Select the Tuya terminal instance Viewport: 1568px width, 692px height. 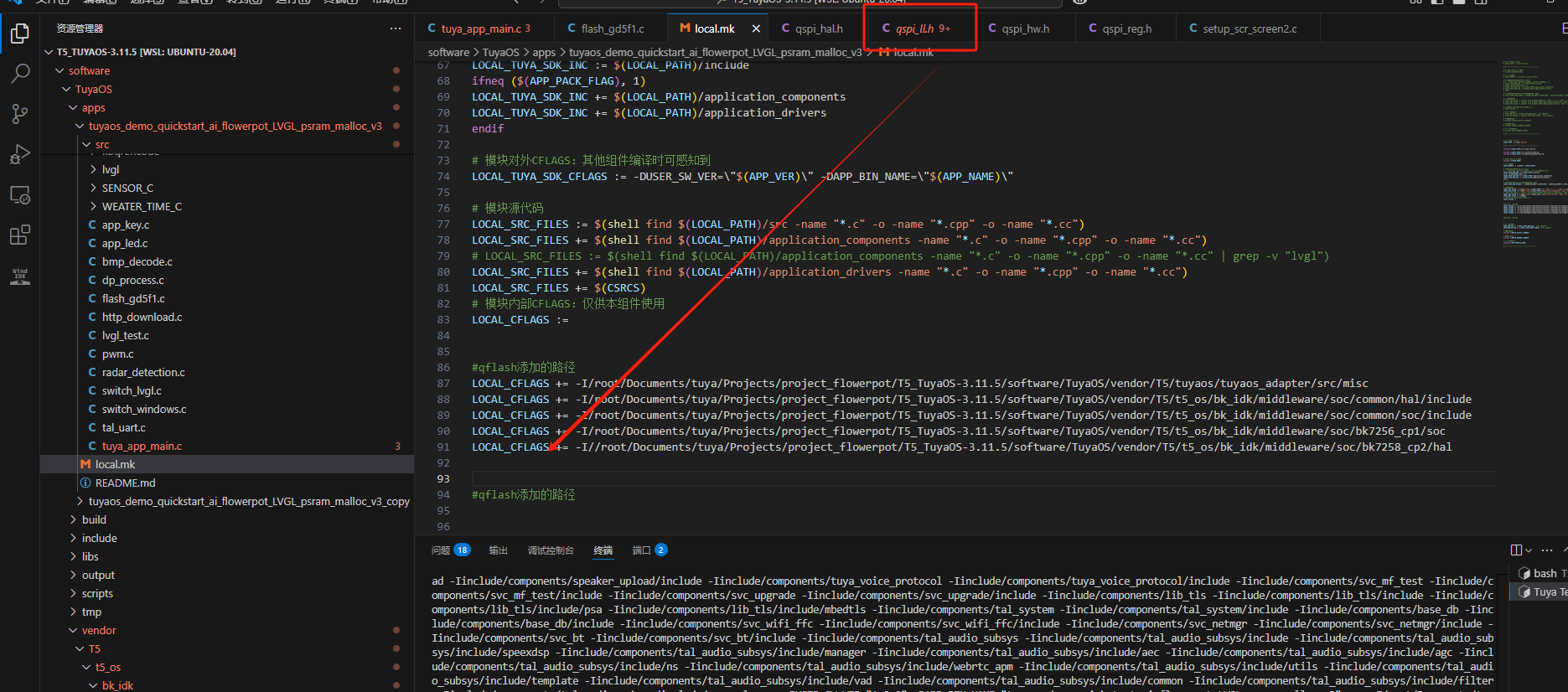1542,591
